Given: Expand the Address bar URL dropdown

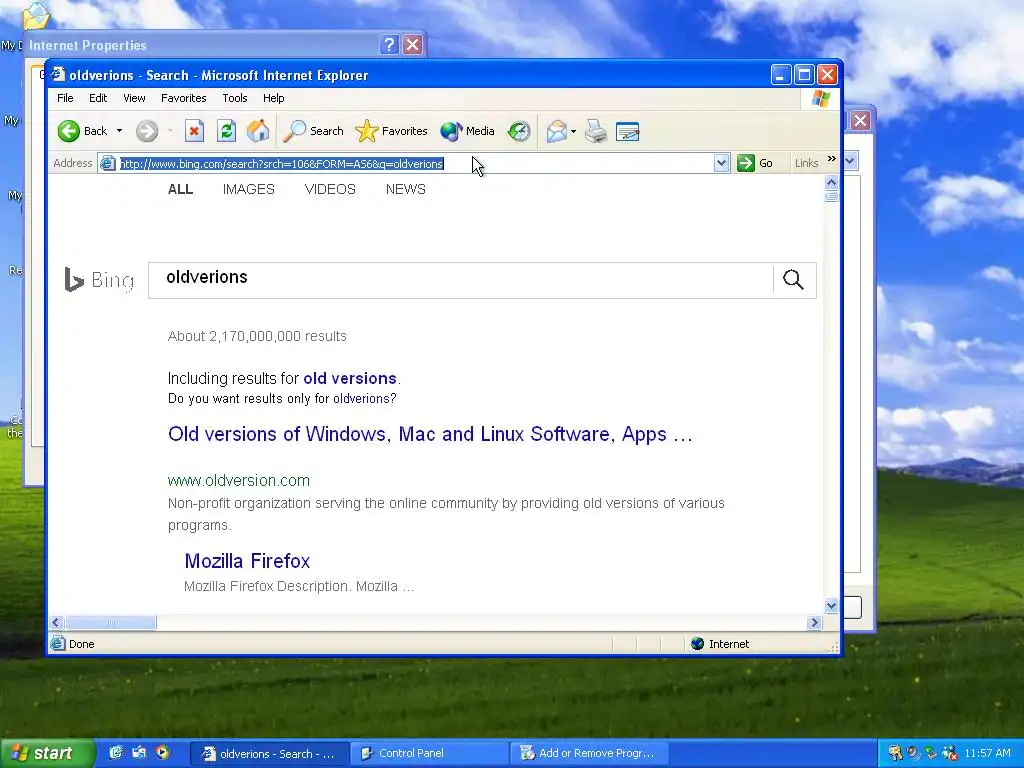Looking at the screenshot, I should [721, 163].
